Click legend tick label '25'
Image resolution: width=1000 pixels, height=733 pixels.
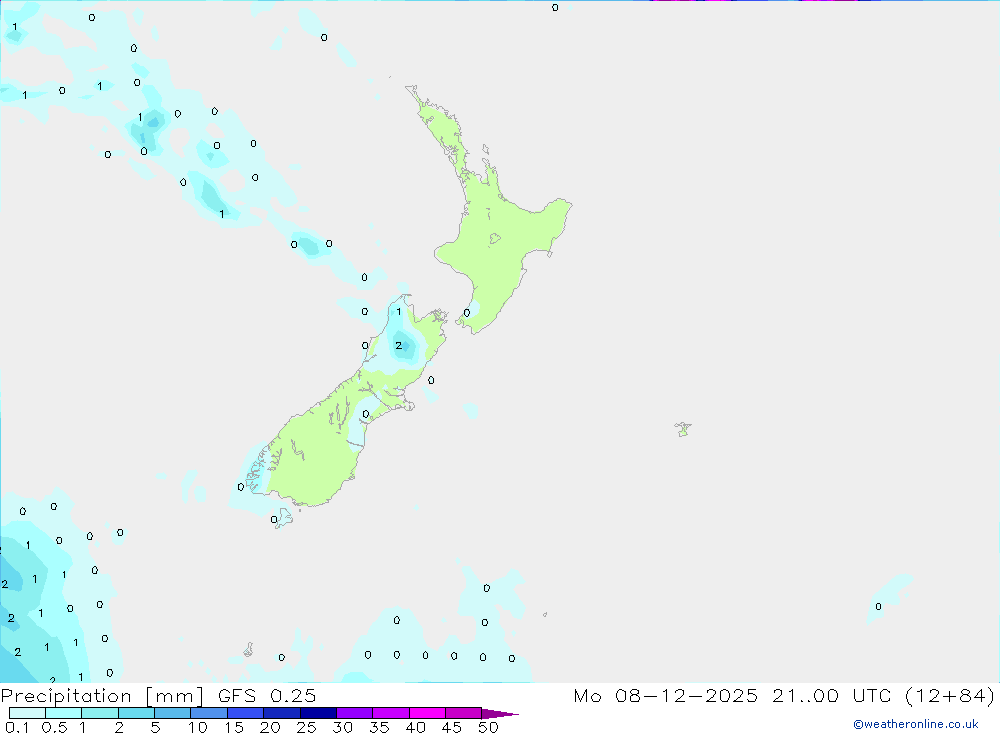click(306, 727)
